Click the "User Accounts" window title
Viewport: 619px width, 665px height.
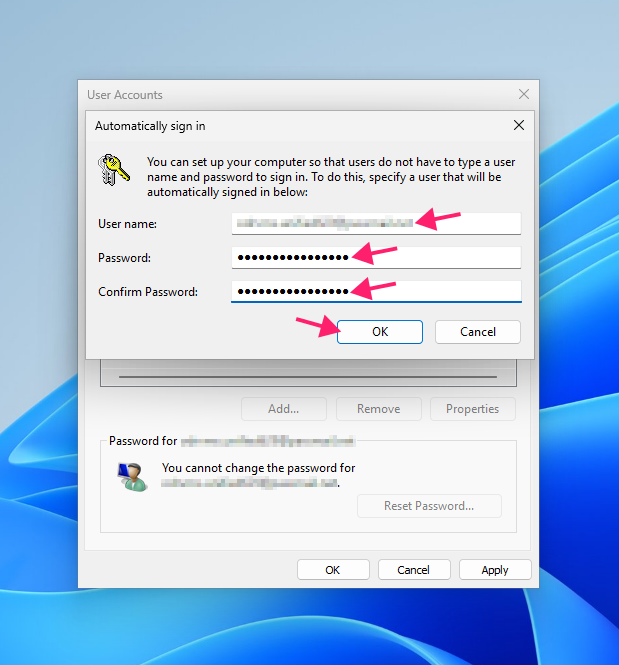[125, 95]
